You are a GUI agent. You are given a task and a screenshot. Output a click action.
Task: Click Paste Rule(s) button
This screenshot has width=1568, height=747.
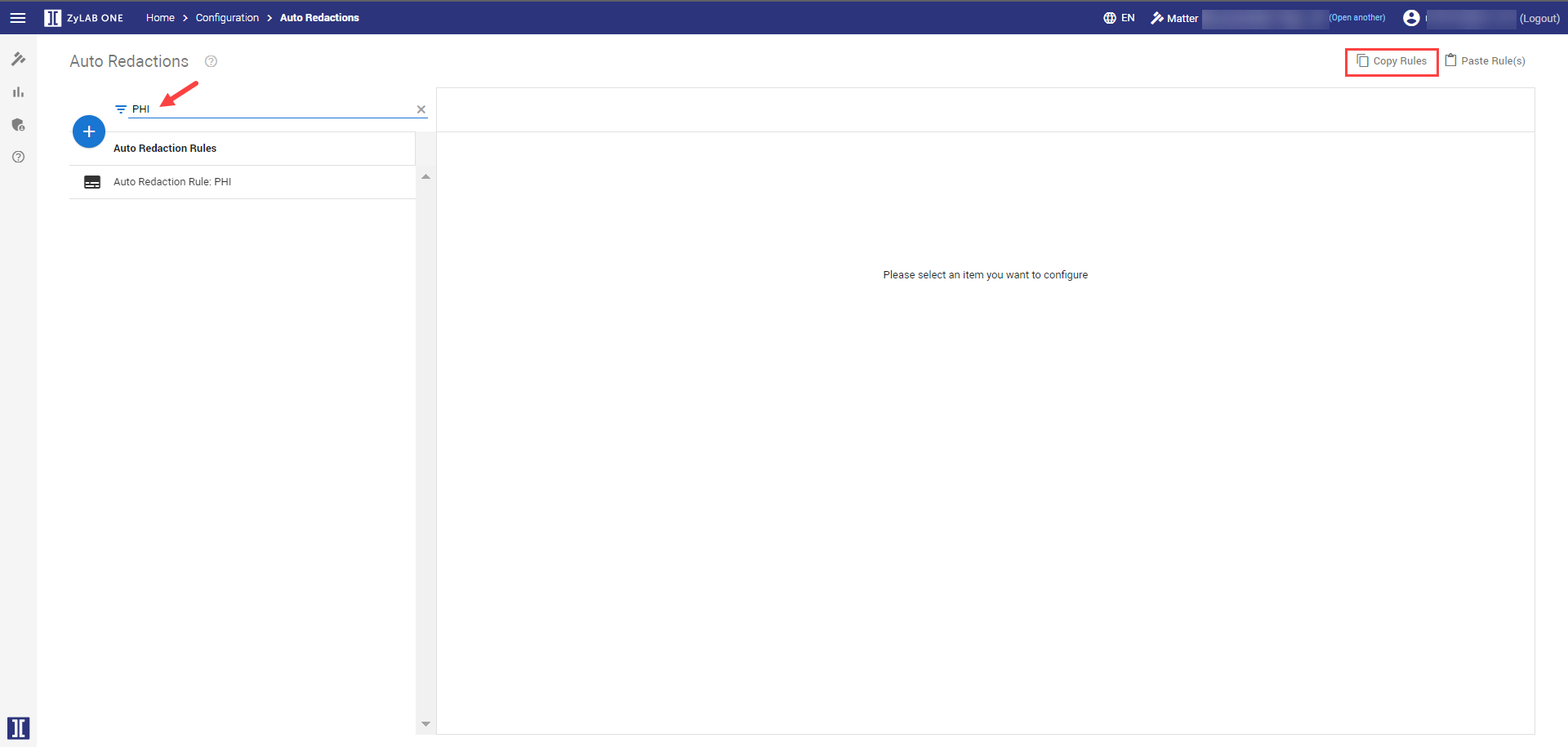1485,61
